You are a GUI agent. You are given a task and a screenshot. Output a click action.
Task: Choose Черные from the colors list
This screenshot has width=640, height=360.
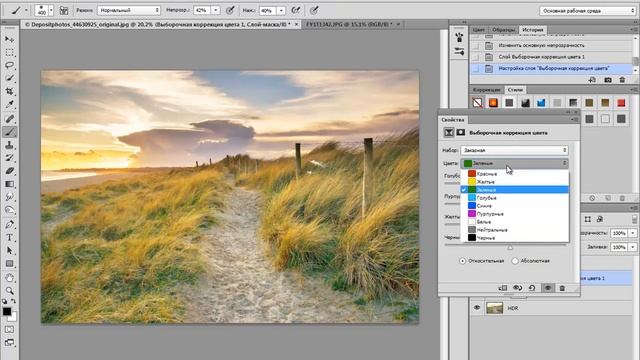pos(514,238)
